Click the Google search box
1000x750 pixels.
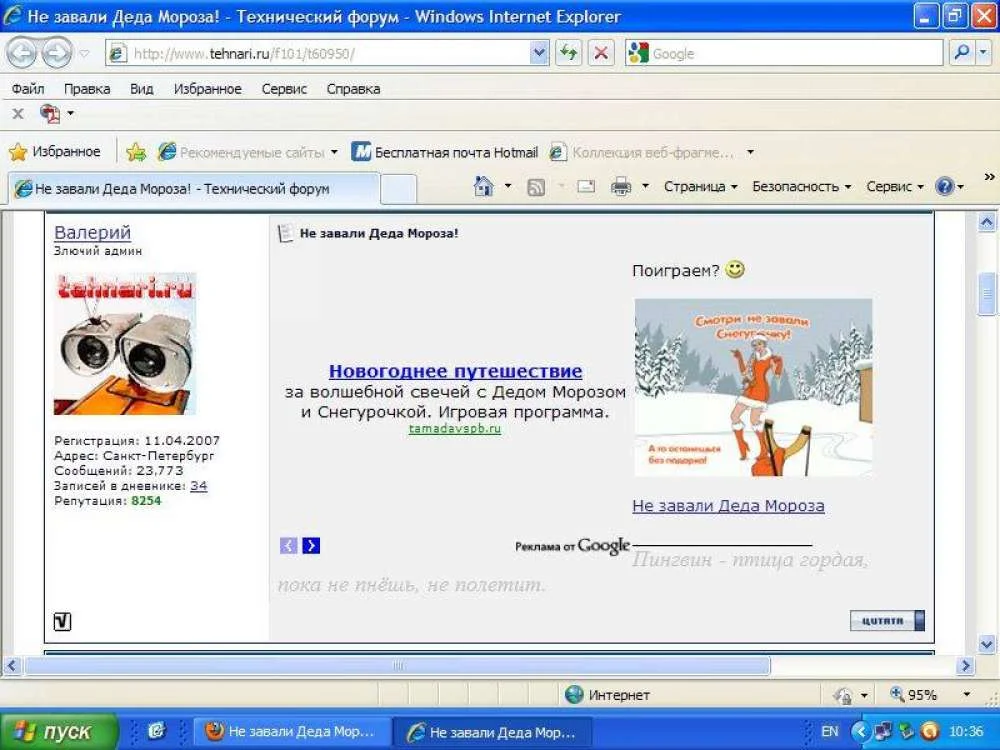point(783,54)
